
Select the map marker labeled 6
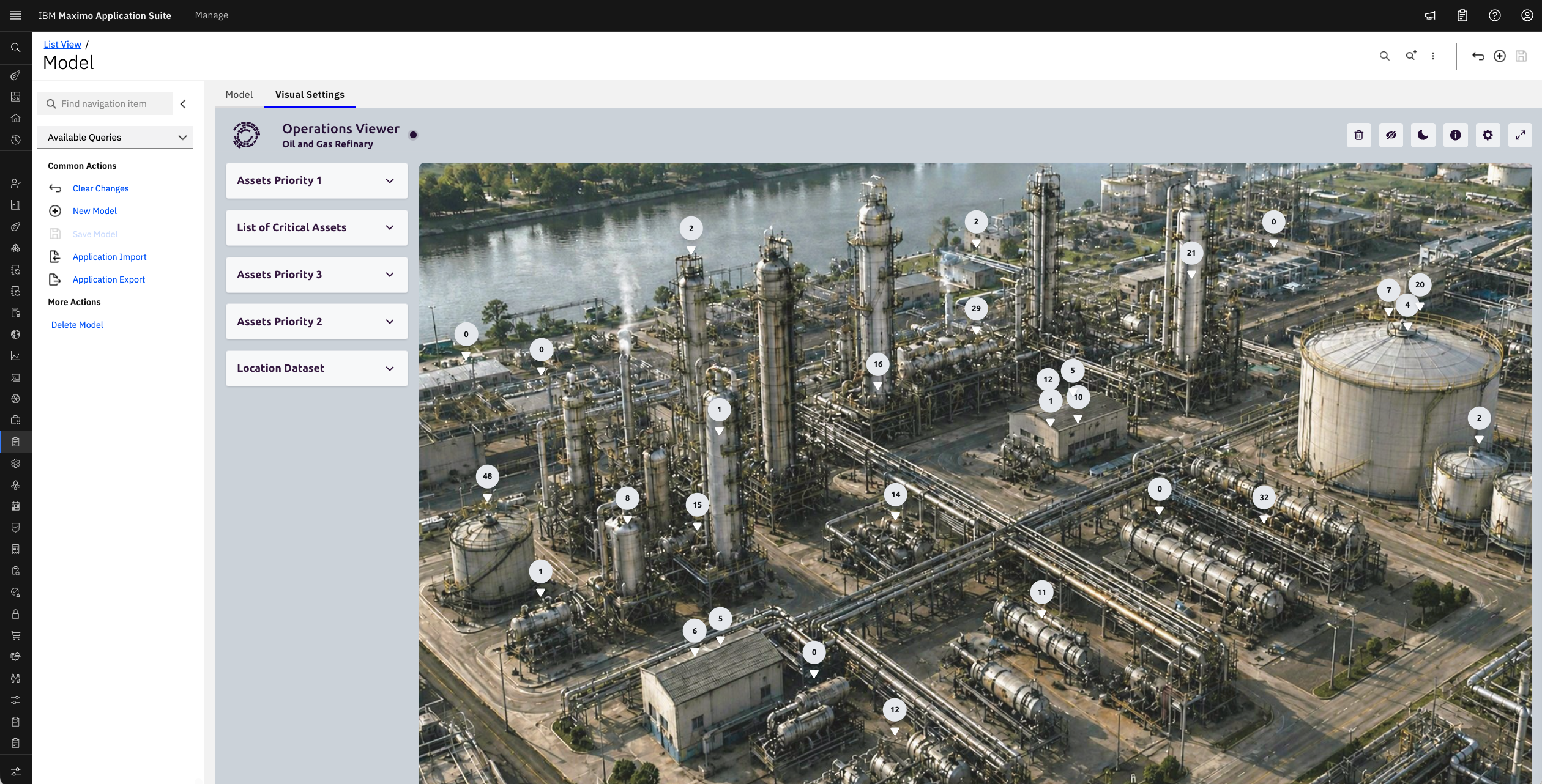click(x=694, y=631)
